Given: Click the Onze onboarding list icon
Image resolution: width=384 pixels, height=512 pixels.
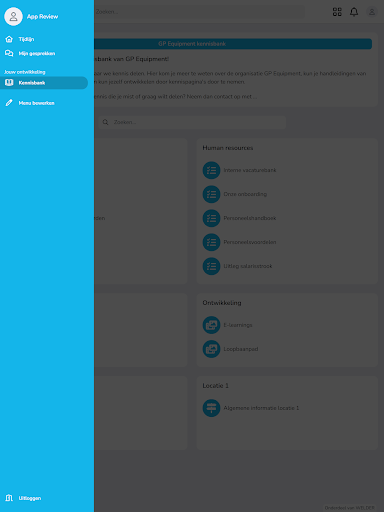Looking at the screenshot, I should [x=211, y=194].
